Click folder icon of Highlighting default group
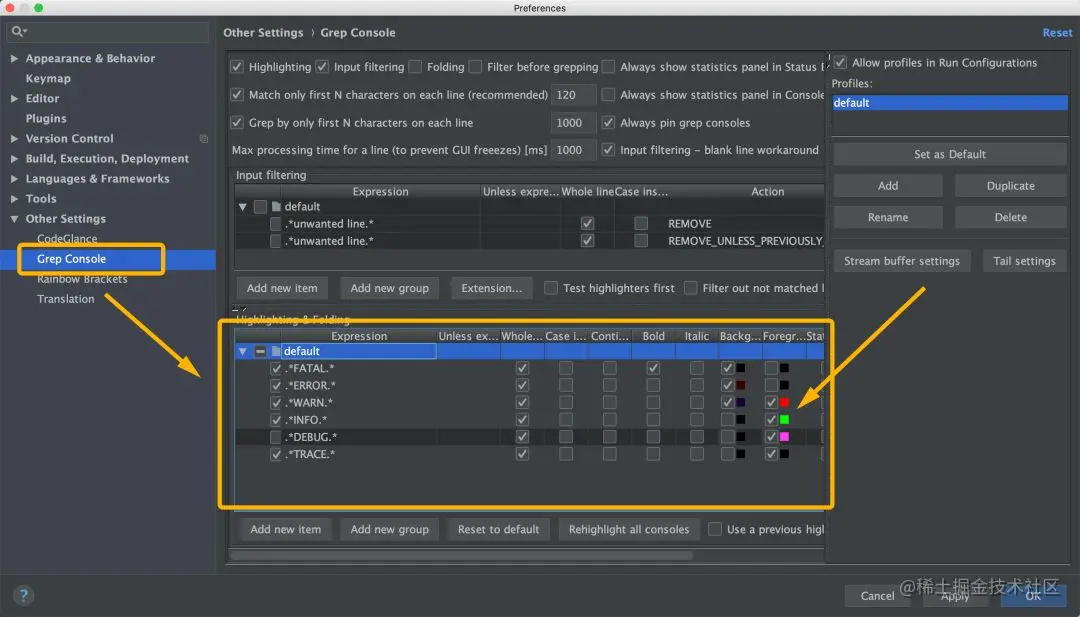The height and width of the screenshot is (617, 1080). [x=276, y=351]
